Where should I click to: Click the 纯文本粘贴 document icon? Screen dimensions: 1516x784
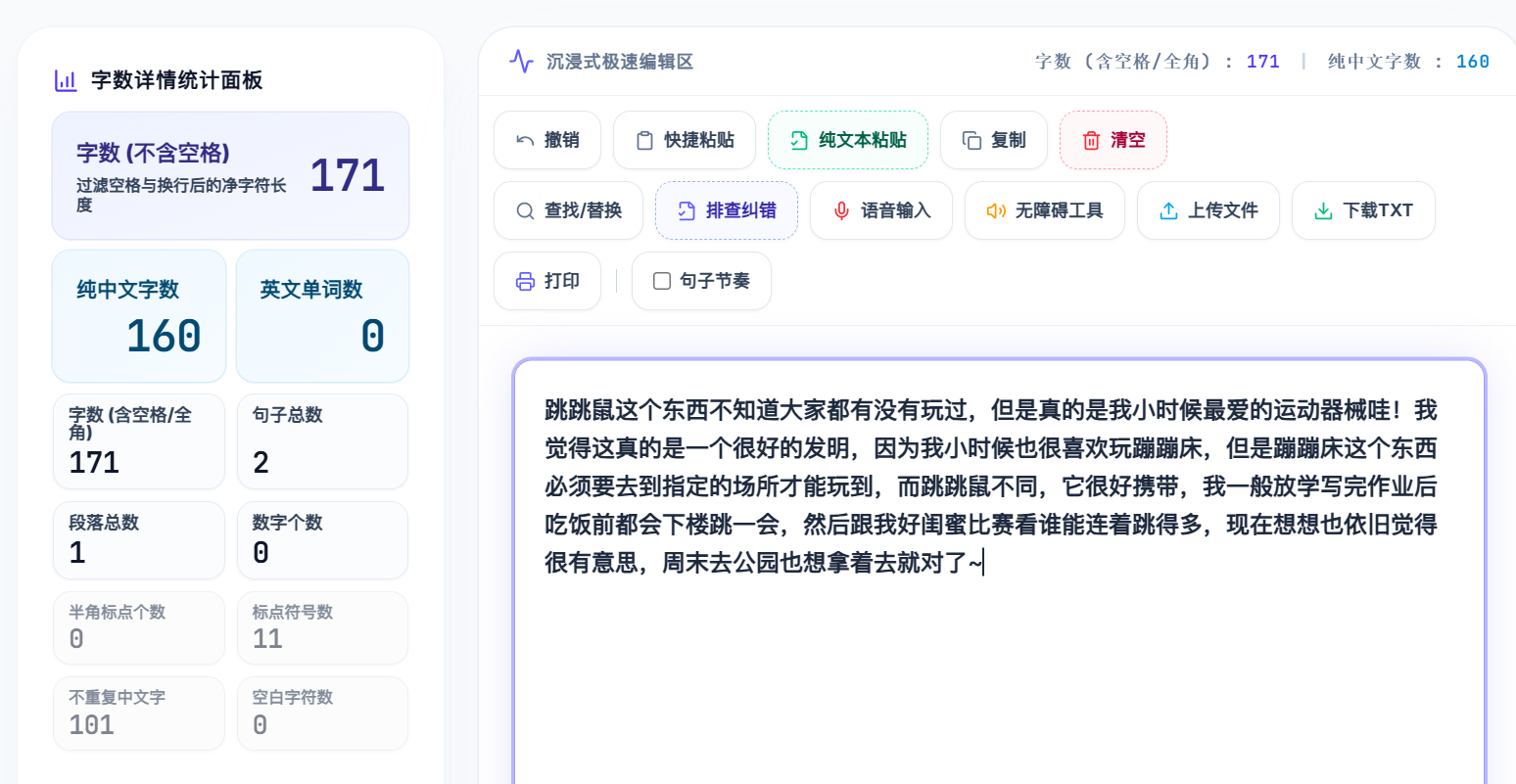799,140
